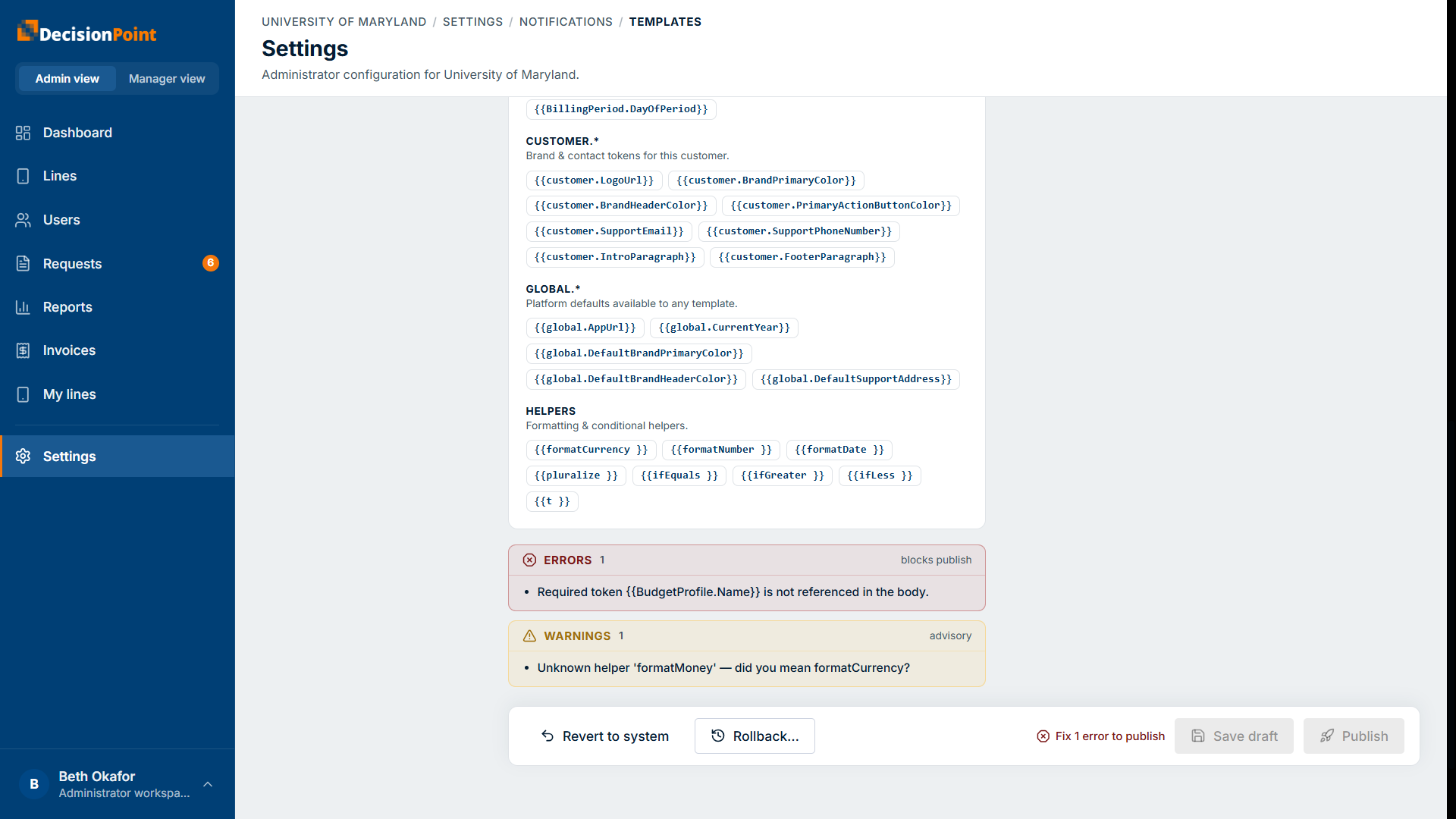
Task: Click the DecisionPoint logo icon
Action: click(27, 31)
